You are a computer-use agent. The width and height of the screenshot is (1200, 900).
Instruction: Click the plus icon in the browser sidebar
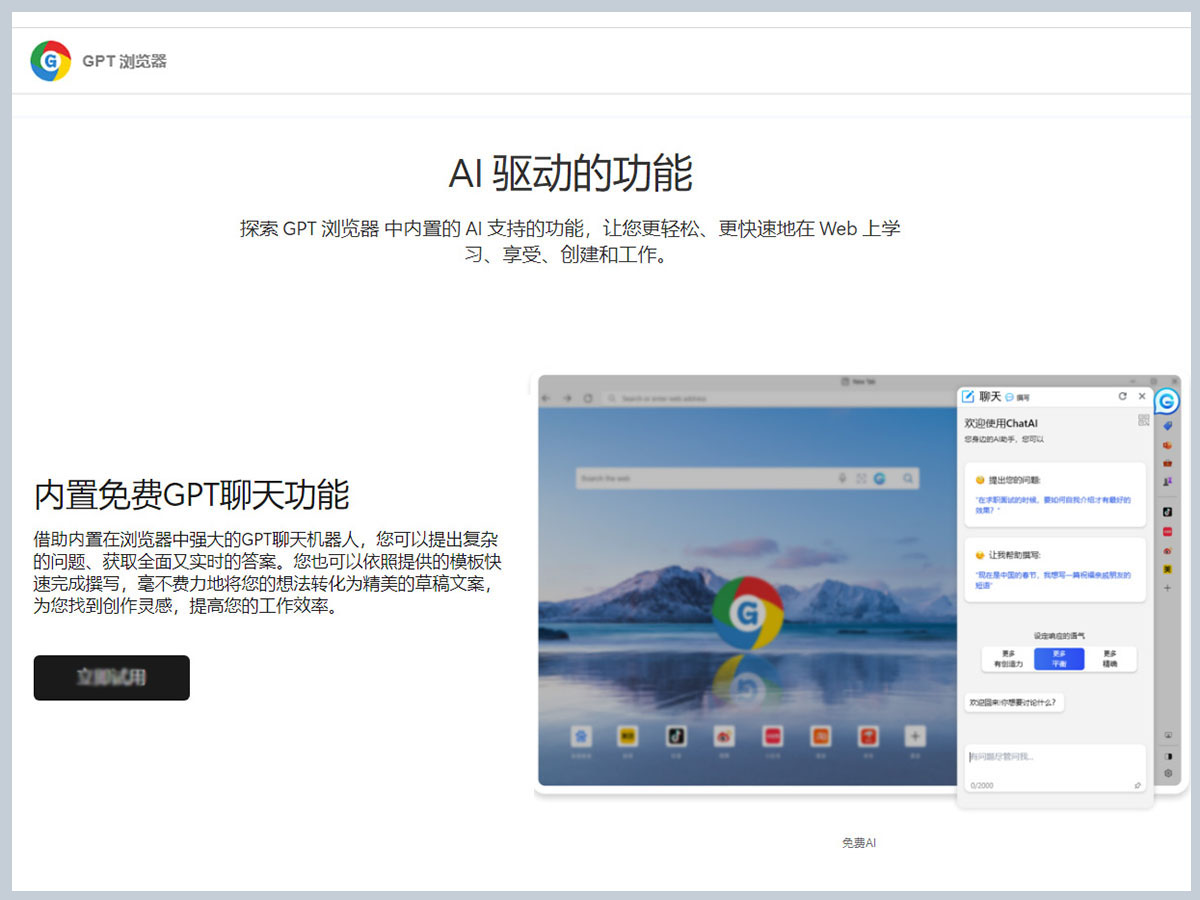click(1168, 588)
